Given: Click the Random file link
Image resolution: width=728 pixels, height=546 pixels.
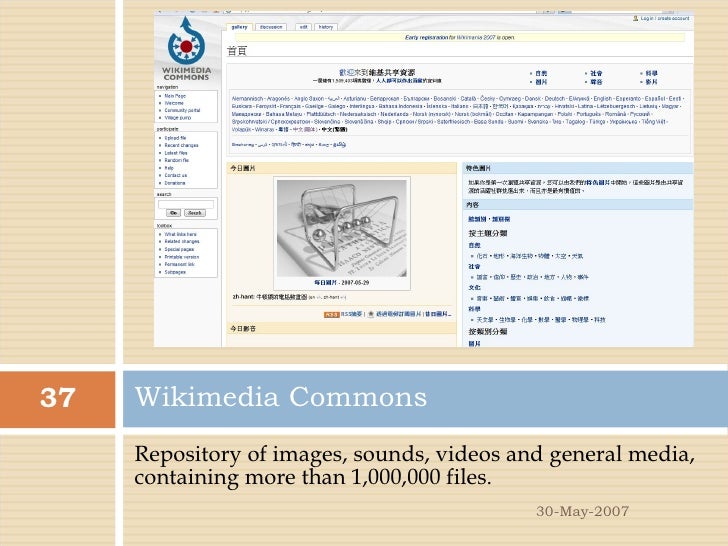Looking at the screenshot, I should click(176, 160).
